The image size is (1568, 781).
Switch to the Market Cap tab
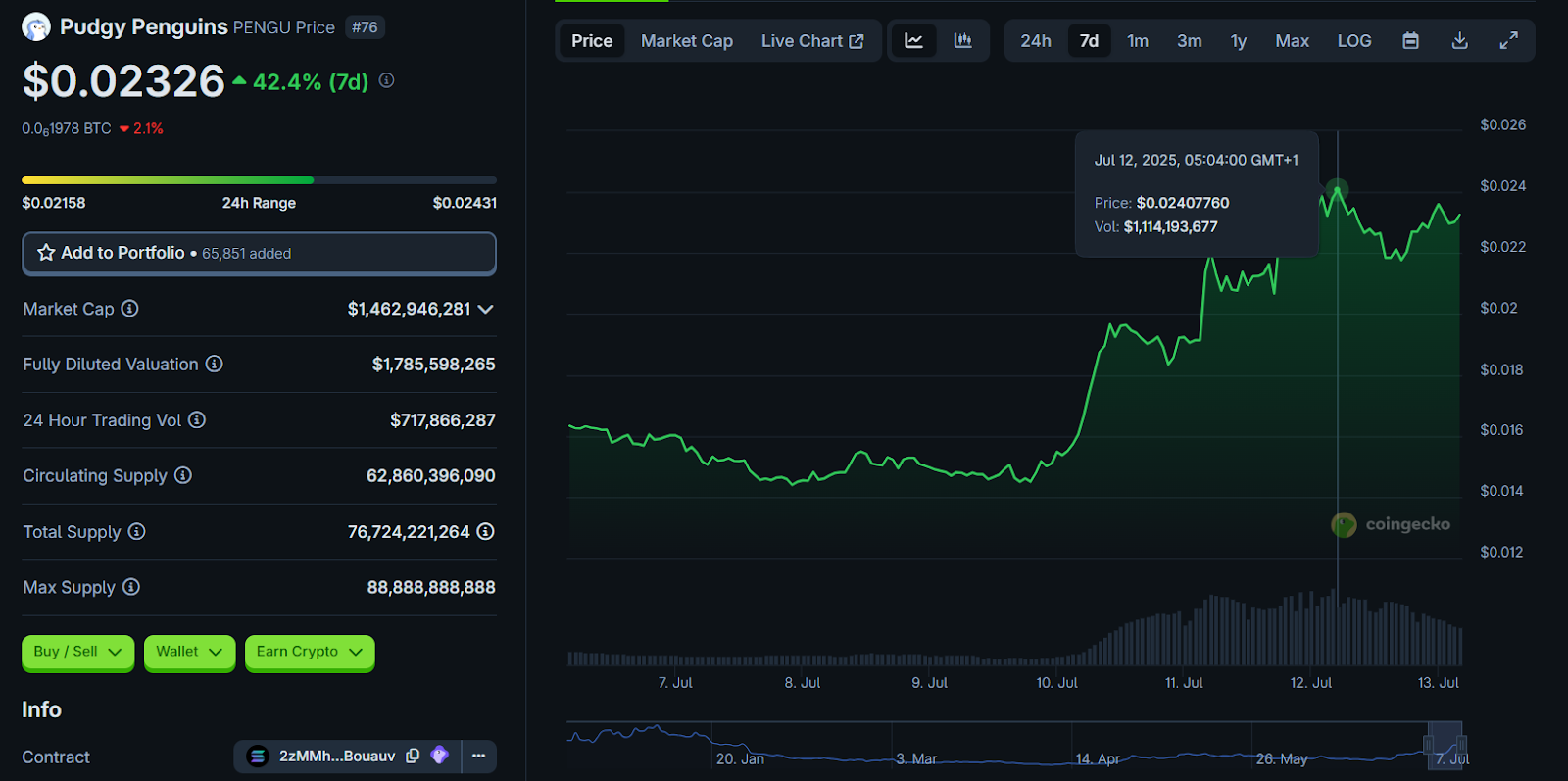pyautogui.click(x=686, y=41)
